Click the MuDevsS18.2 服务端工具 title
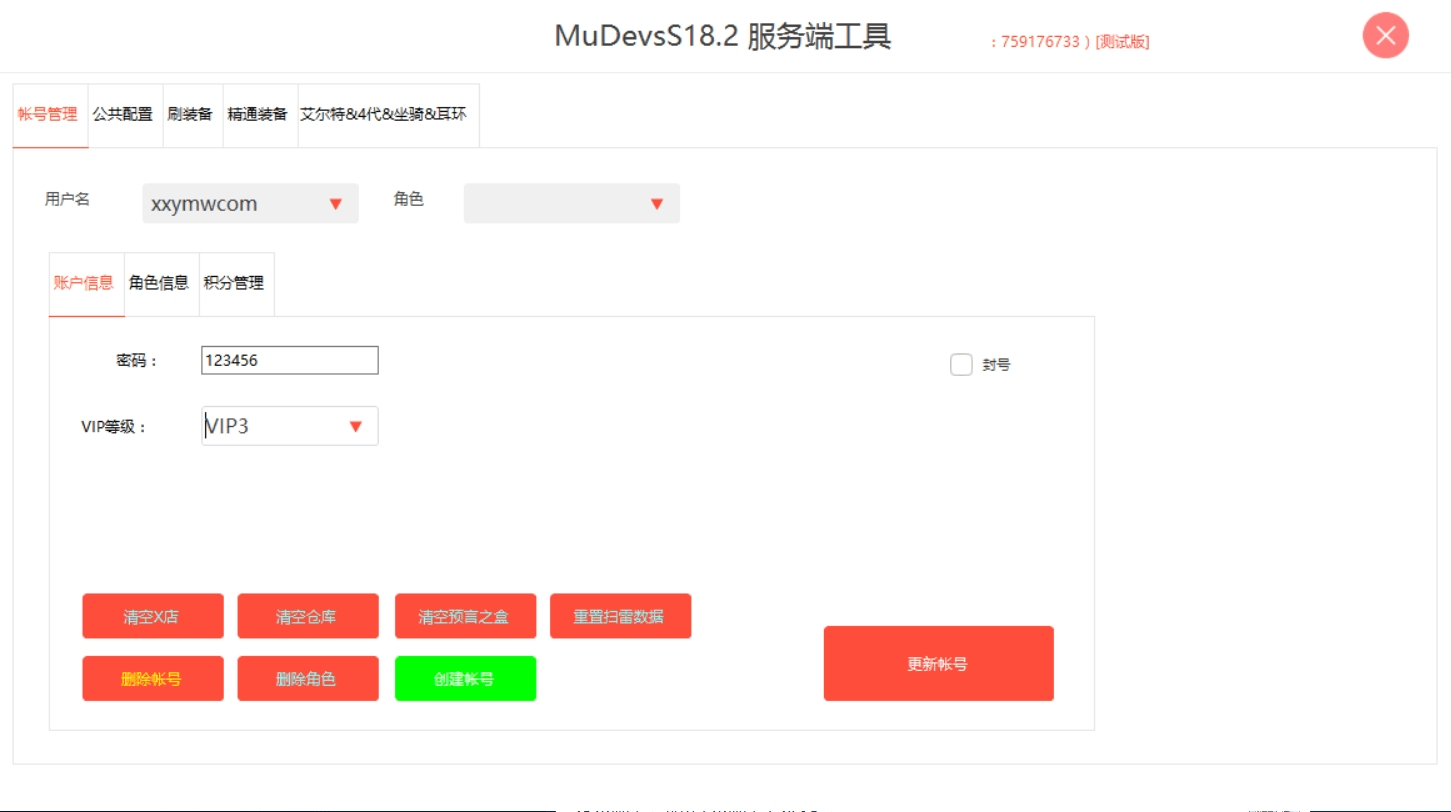The image size is (1451, 812). [723, 36]
